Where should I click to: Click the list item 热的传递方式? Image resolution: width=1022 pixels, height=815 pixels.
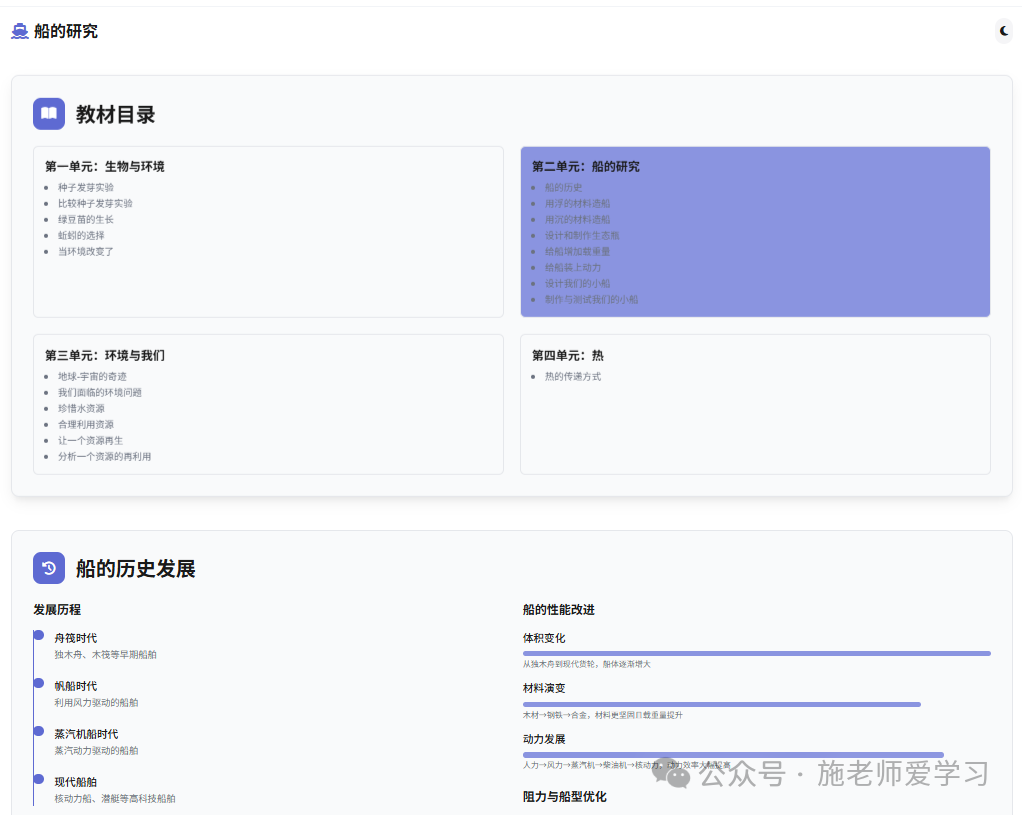(x=572, y=377)
